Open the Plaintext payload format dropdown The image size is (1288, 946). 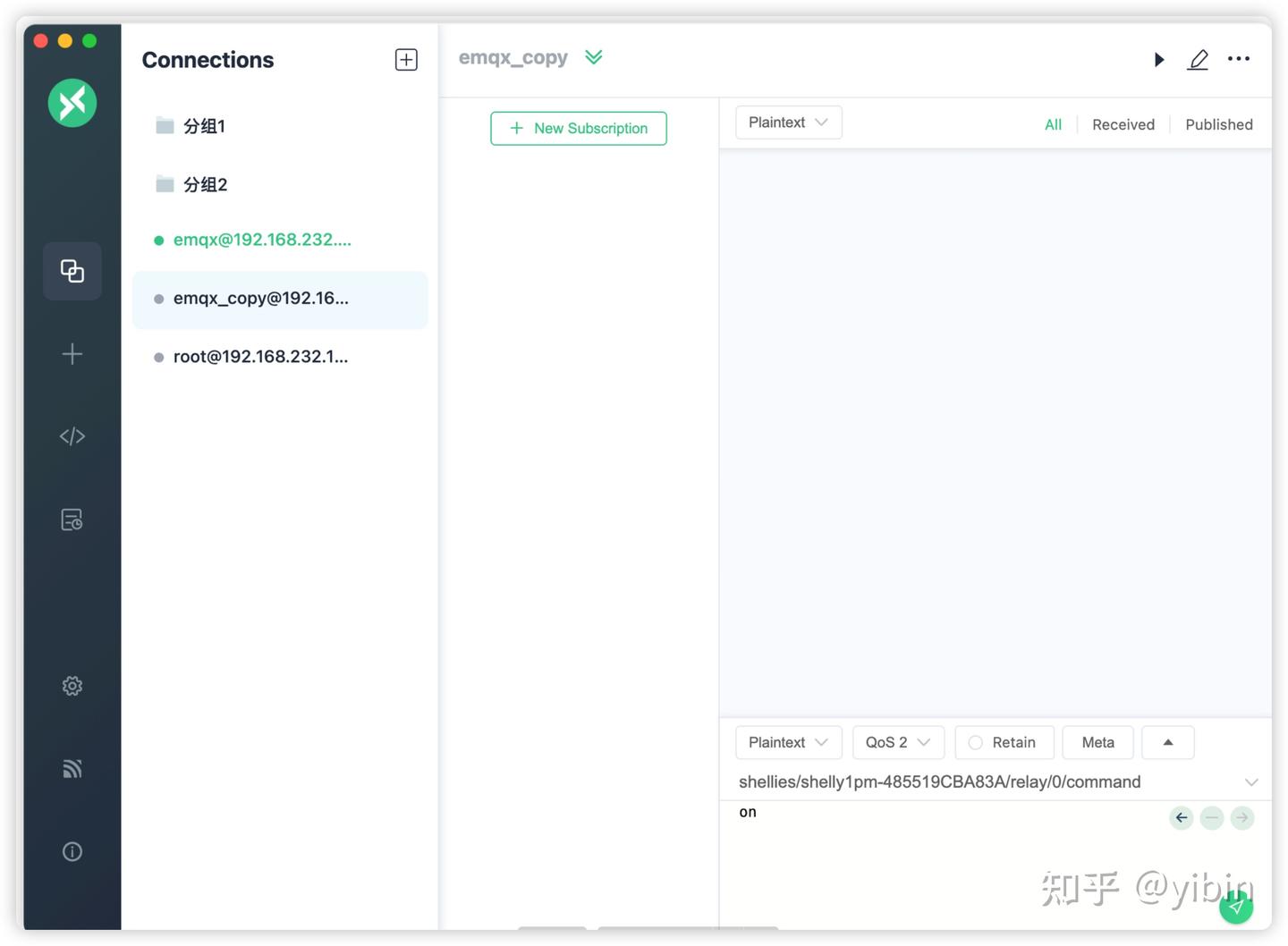787,742
